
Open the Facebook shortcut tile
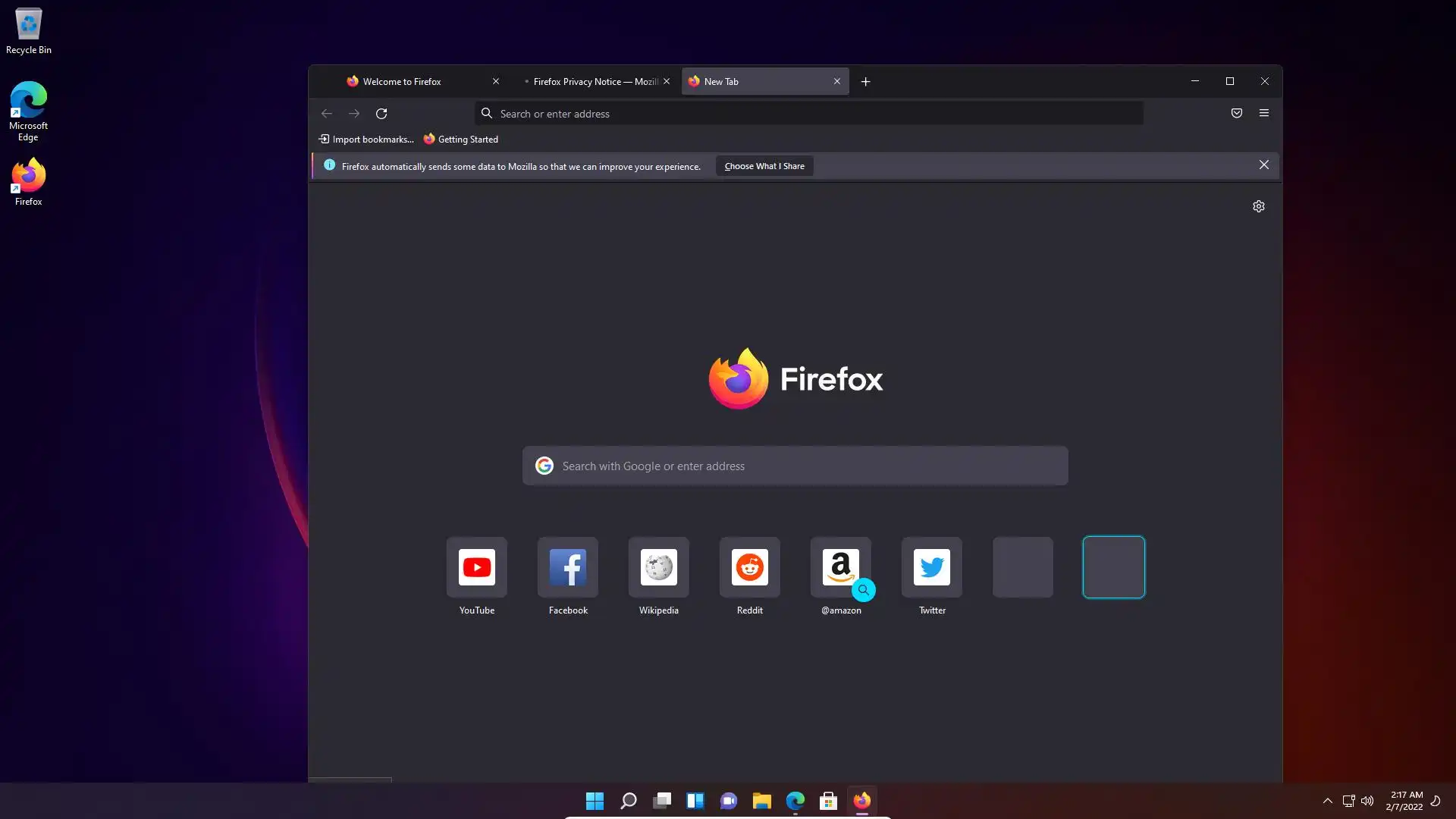pos(567,567)
